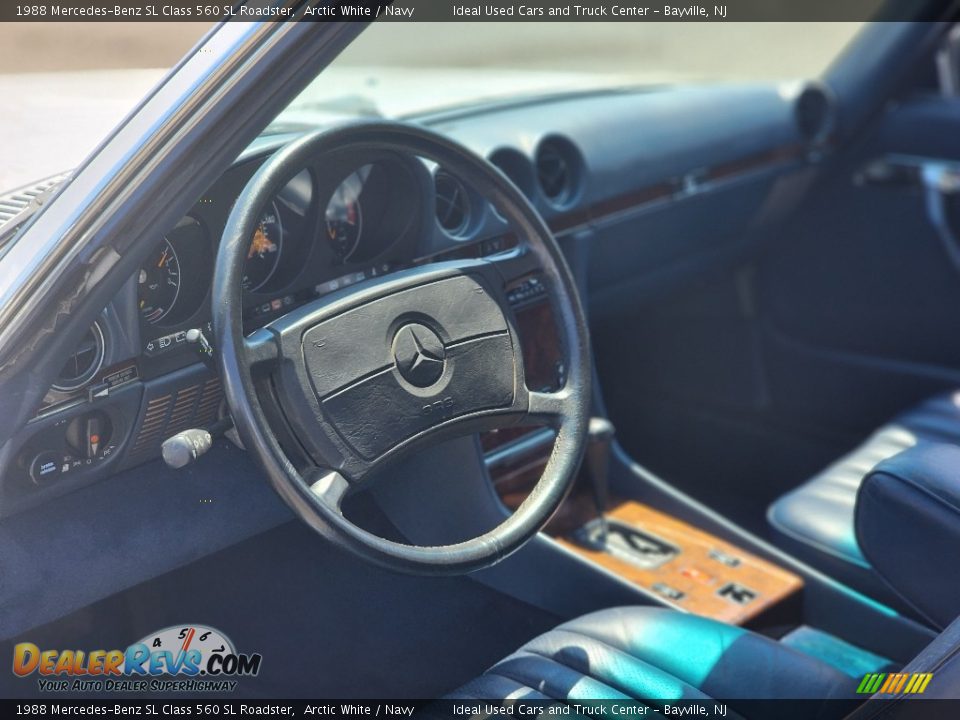
Task: Click the bottom 'Arctic White / Navy' caption text
Action: click(x=359, y=710)
